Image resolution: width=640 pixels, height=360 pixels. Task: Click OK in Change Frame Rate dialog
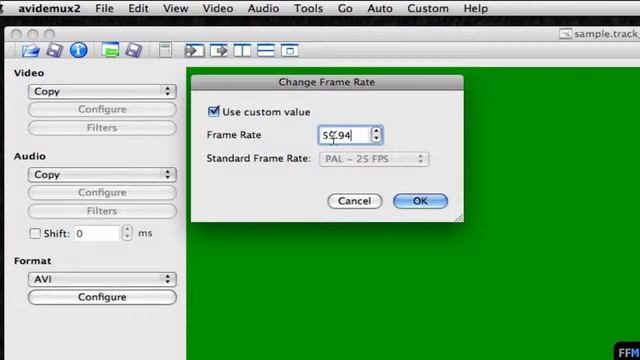tap(420, 201)
